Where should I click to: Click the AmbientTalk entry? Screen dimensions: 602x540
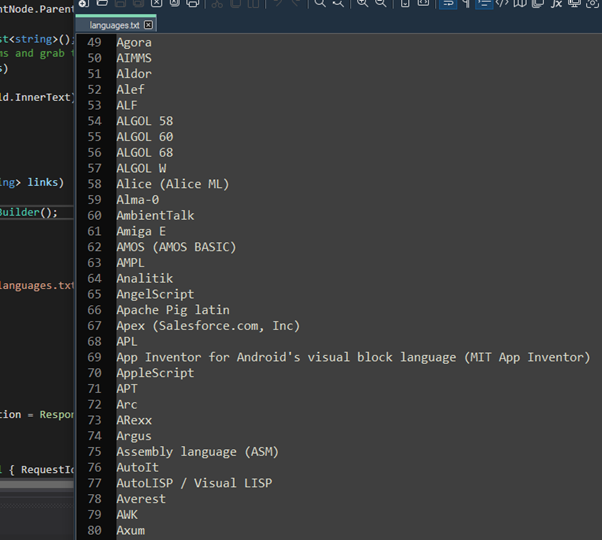[x=155, y=215]
